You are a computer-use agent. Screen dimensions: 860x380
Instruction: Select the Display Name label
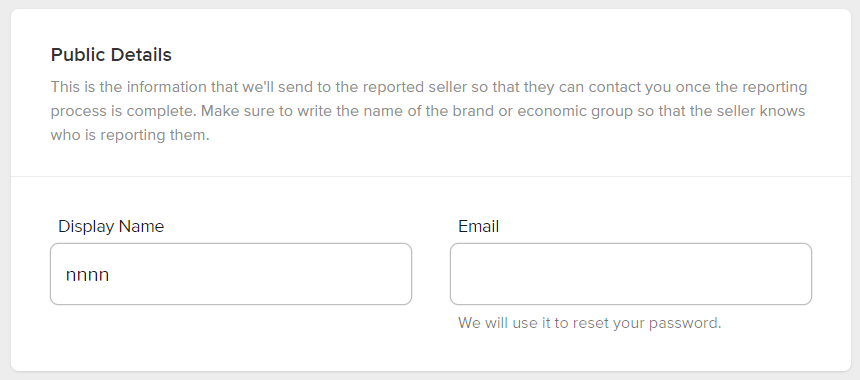click(111, 226)
